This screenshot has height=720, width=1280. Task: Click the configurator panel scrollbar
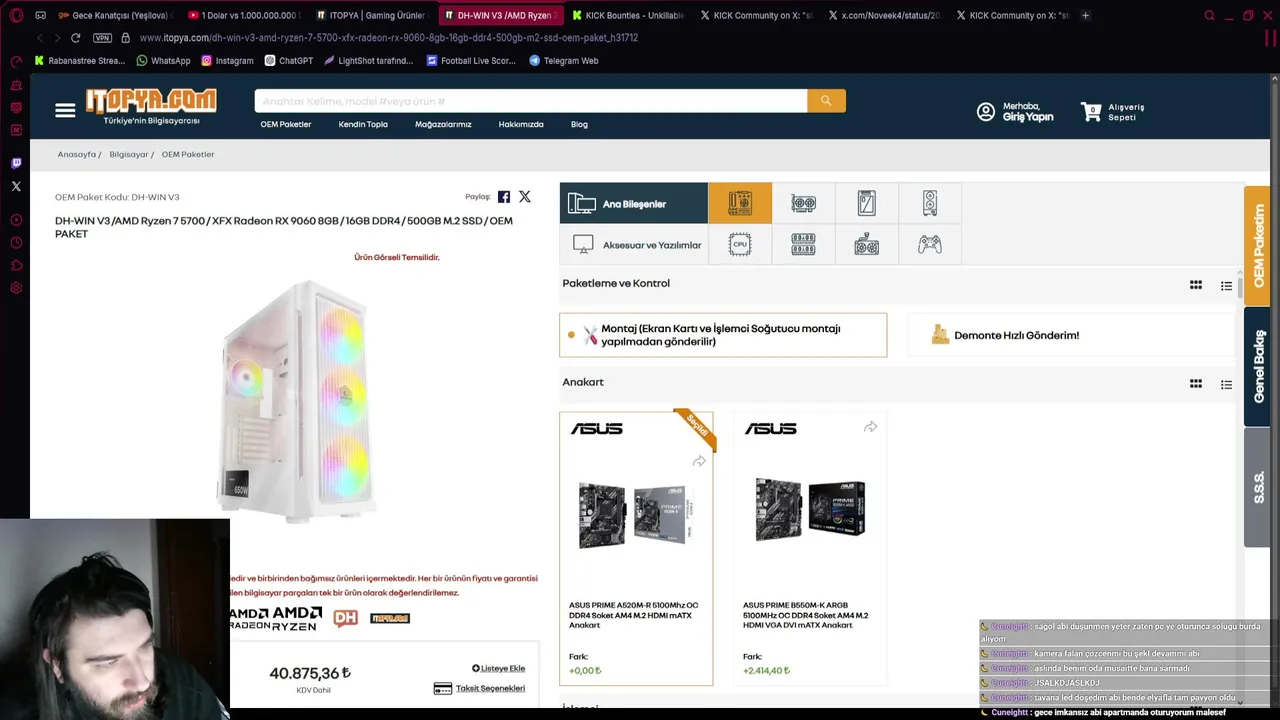click(x=1240, y=290)
